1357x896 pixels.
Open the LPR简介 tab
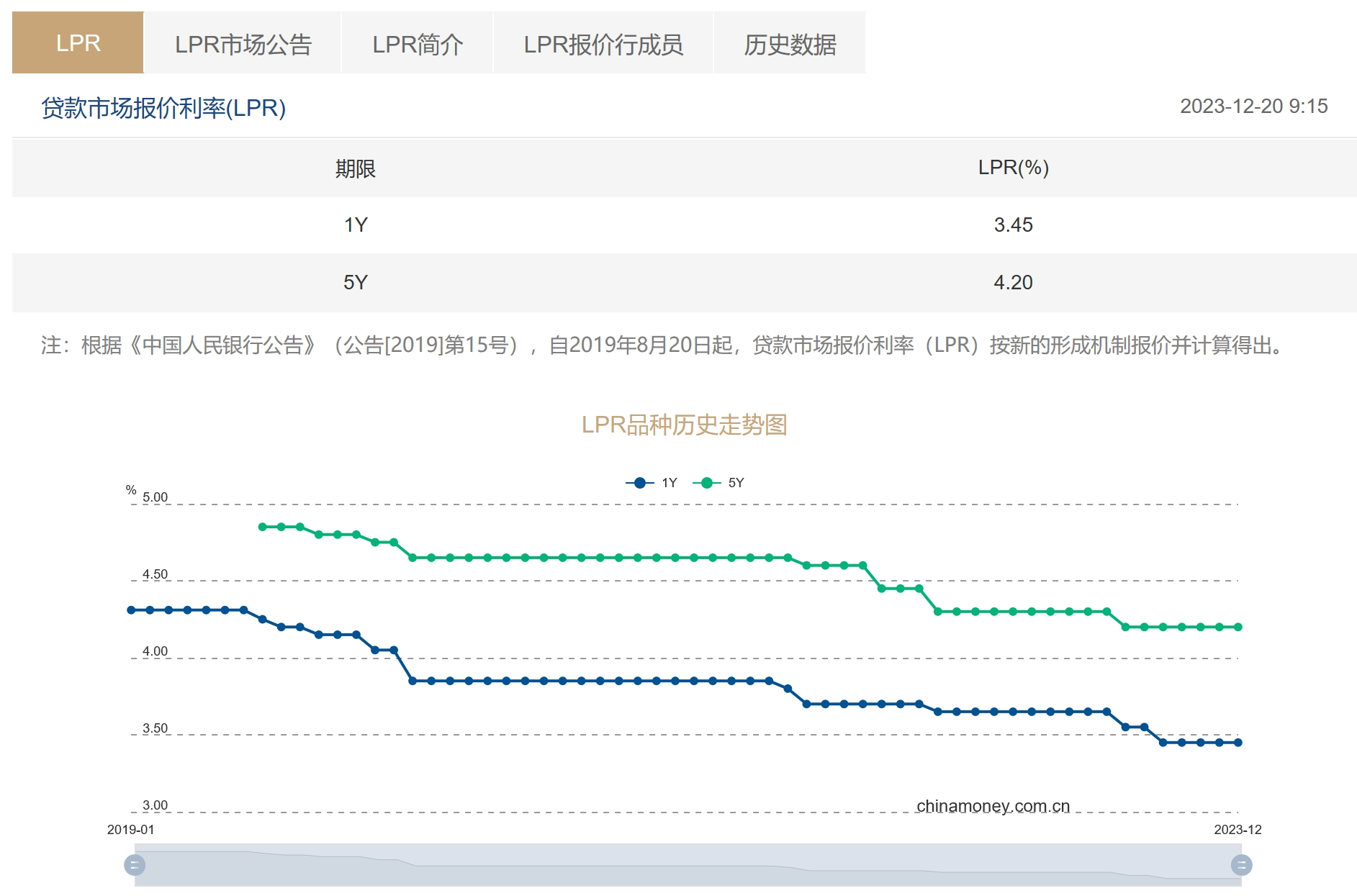pos(418,43)
